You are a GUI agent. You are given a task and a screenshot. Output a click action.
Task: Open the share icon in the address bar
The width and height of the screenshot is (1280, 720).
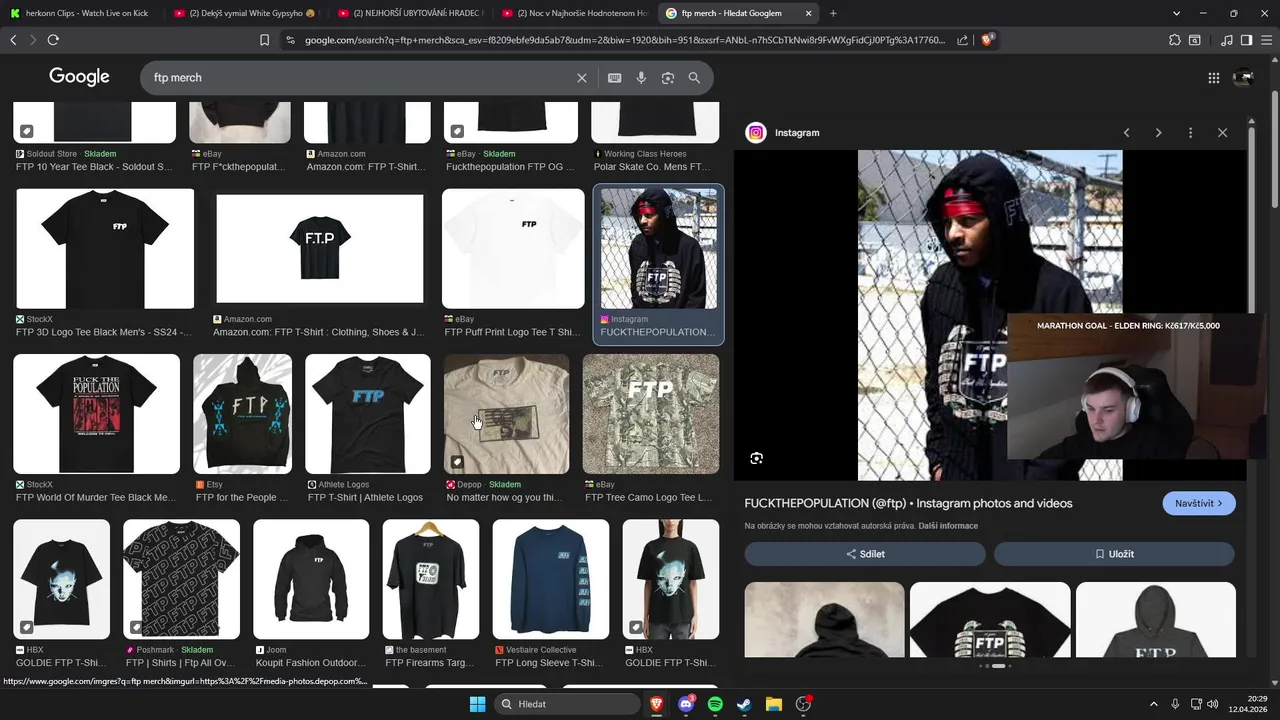pos(962,40)
